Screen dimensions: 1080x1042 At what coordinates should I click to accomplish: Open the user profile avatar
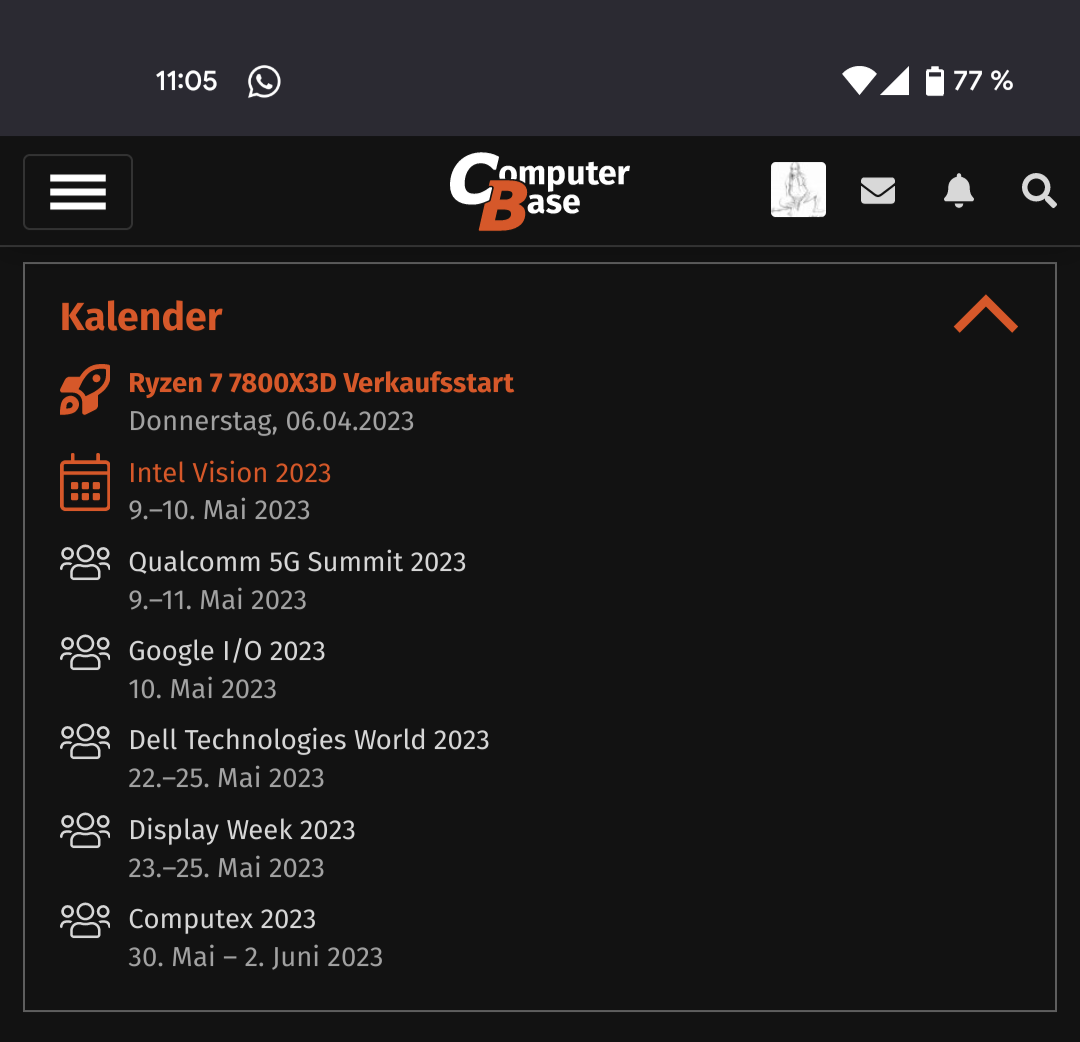[x=798, y=189]
